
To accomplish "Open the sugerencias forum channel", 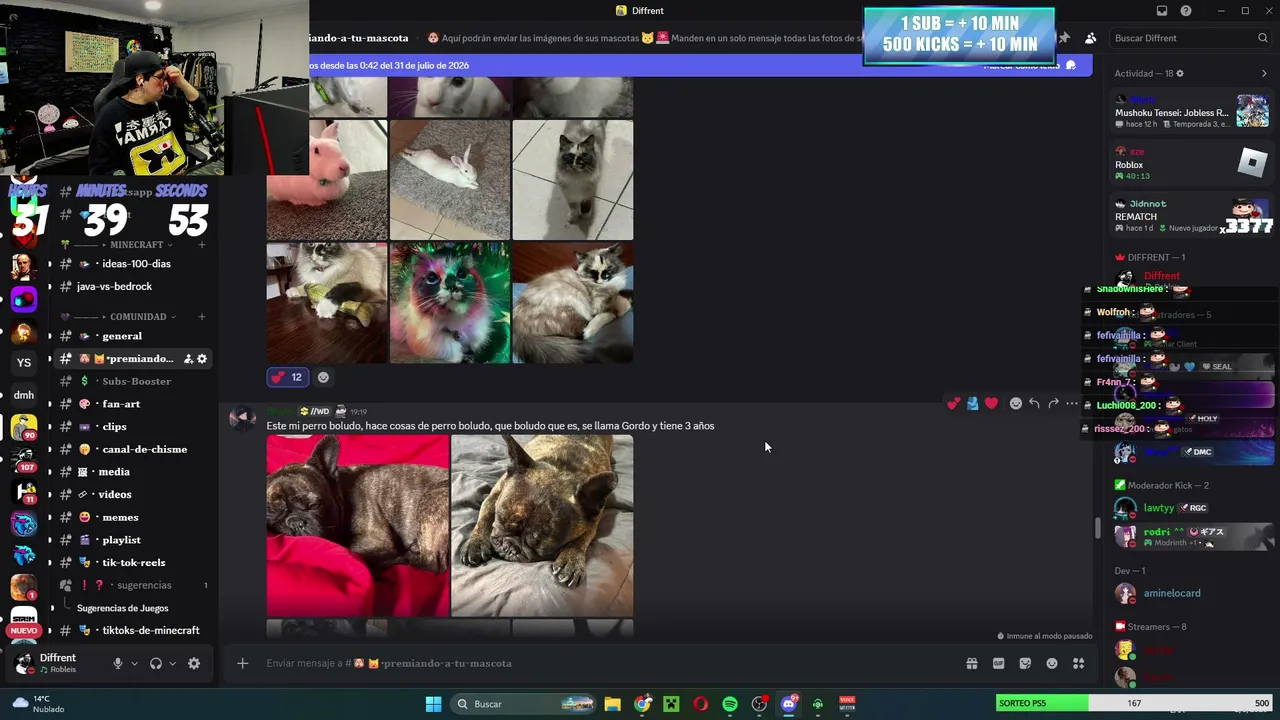I will point(134,585).
